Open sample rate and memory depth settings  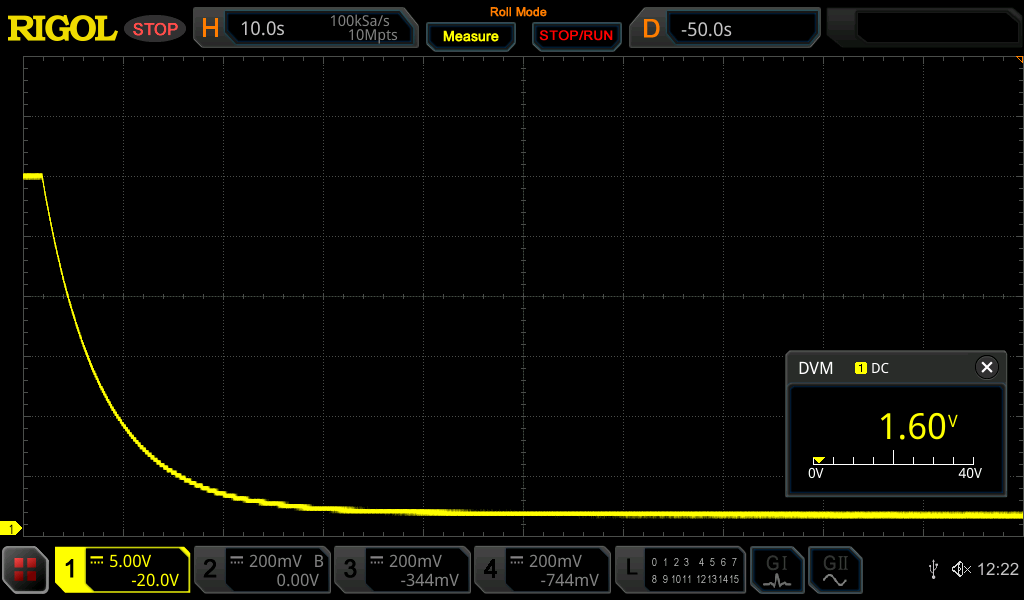point(364,29)
